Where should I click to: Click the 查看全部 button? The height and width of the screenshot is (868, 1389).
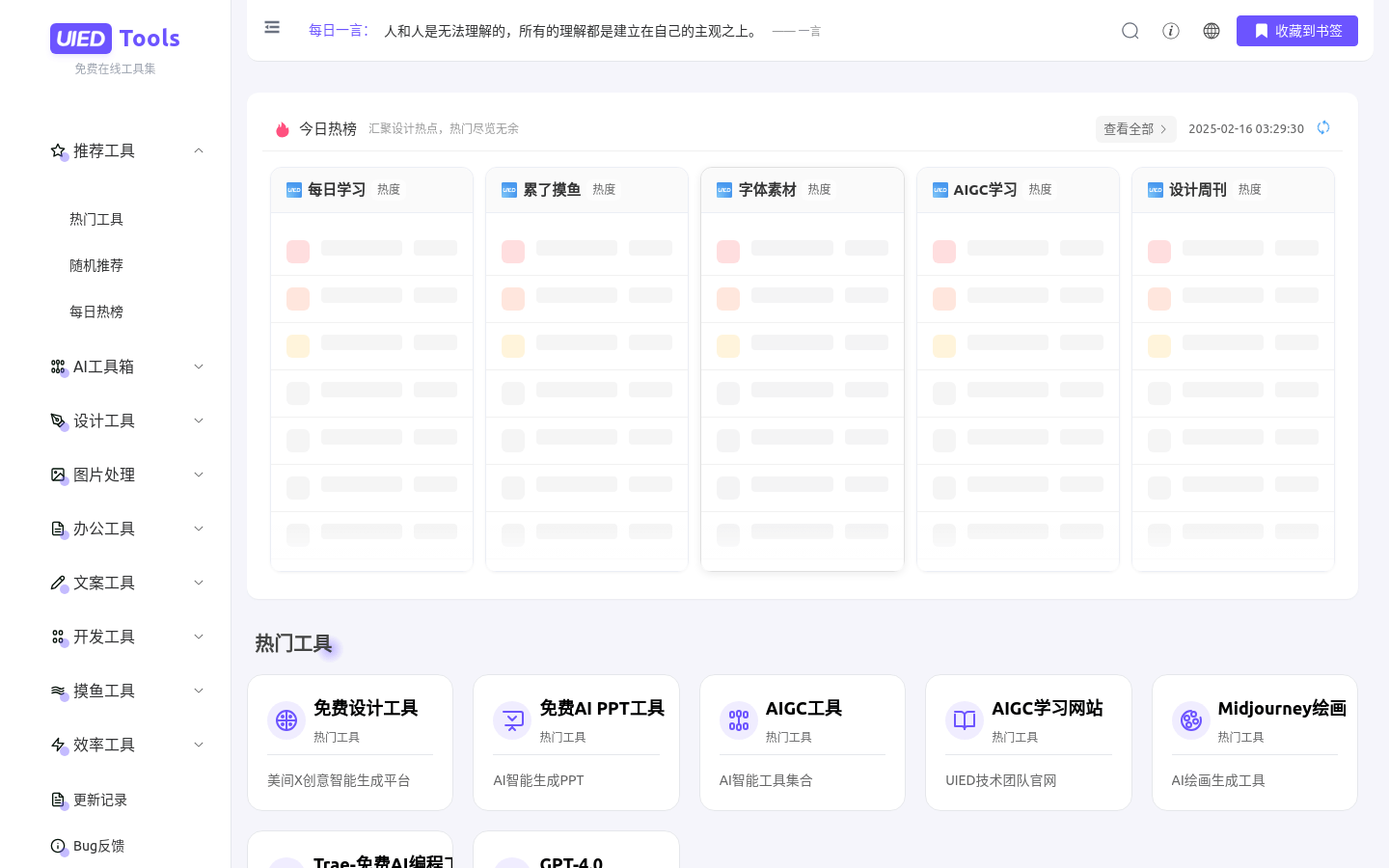click(x=1135, y=128)
